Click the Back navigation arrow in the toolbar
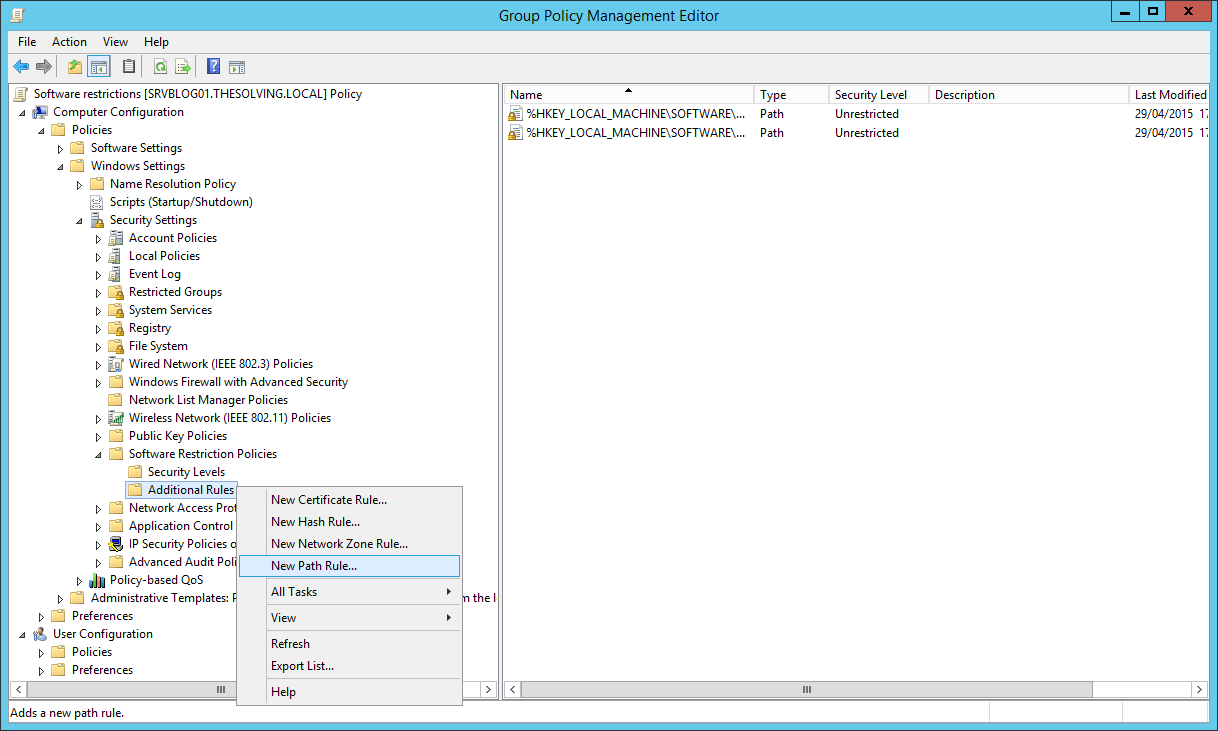The image size is (1218, 731). click(21, 66)
